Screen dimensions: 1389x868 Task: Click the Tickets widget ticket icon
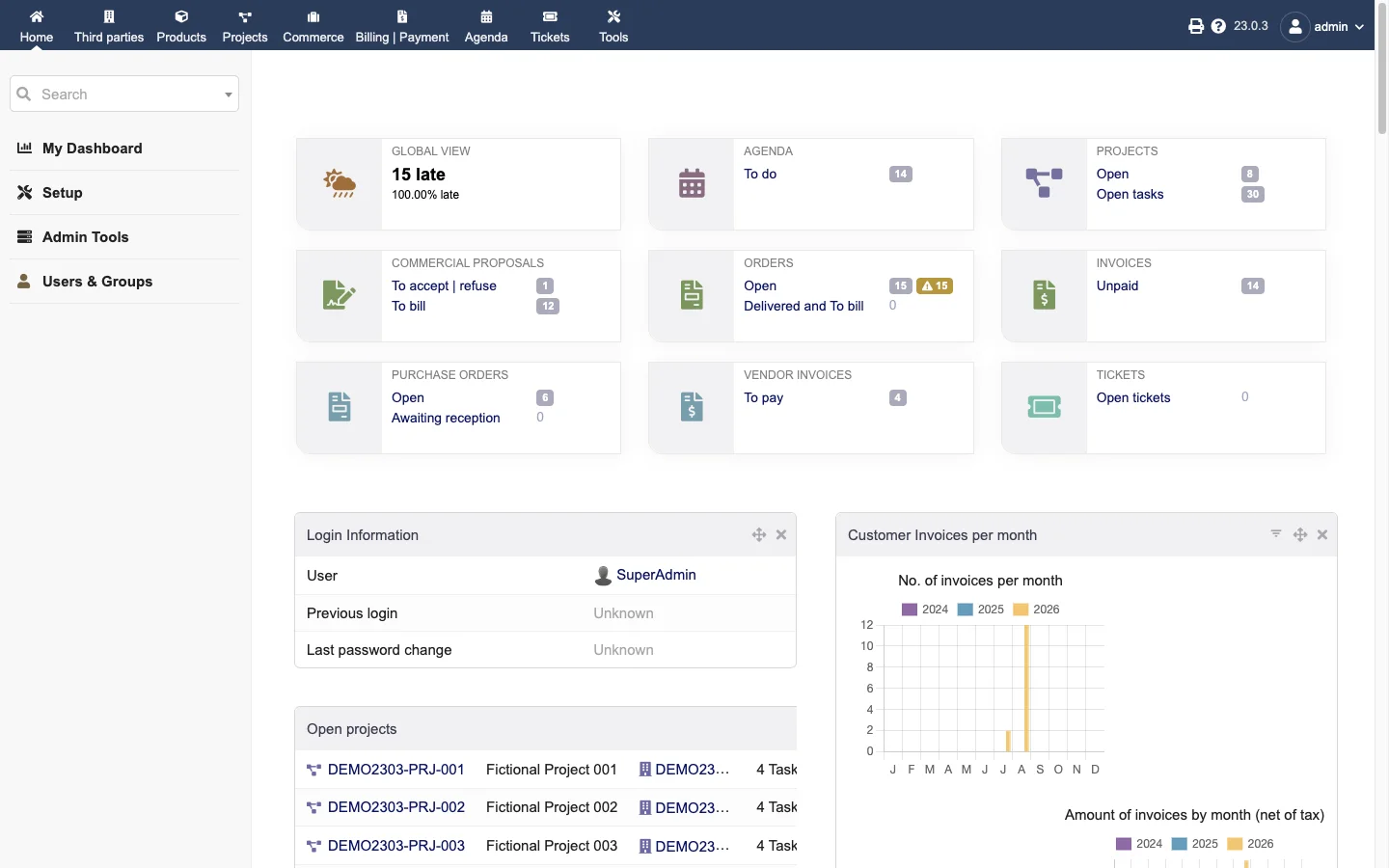coord(1044,407)
